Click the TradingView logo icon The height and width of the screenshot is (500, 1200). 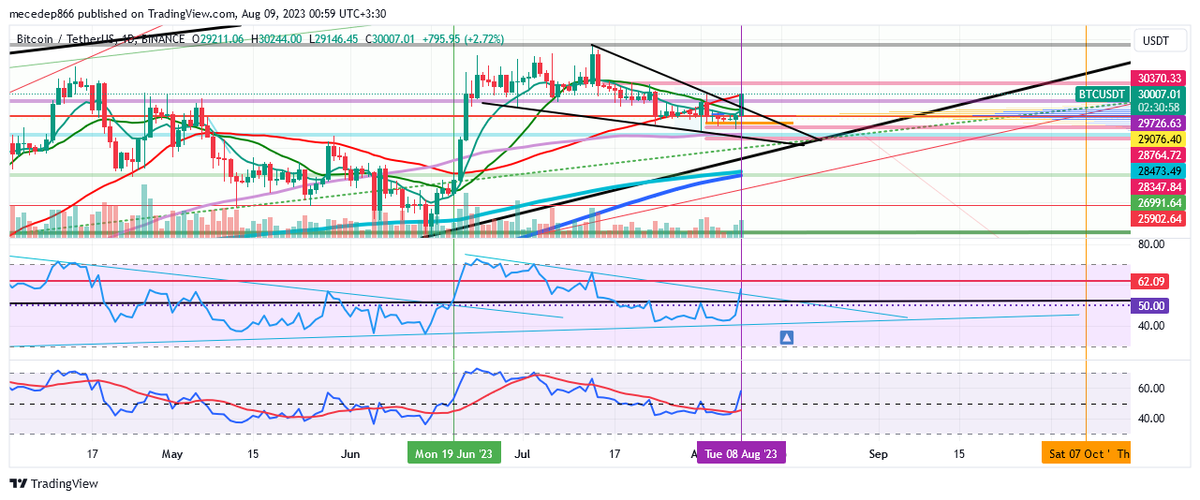pyautogui.click(x=18, y=484)
